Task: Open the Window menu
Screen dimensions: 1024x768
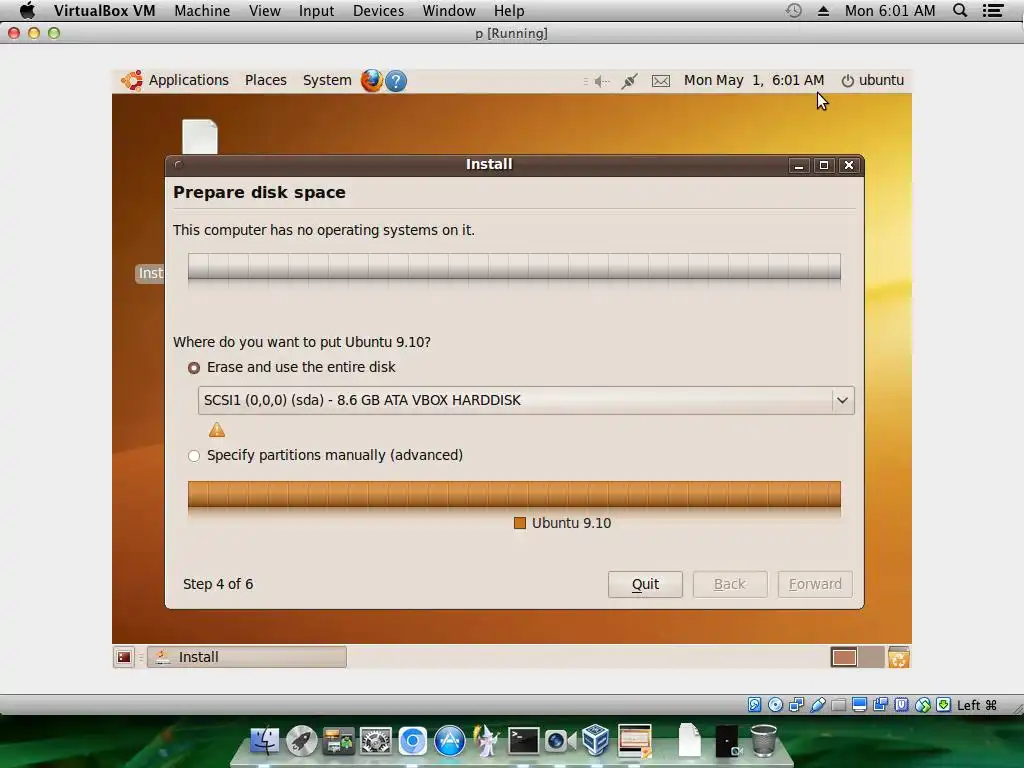Action: pyautogui.click(x=449, y=10)
